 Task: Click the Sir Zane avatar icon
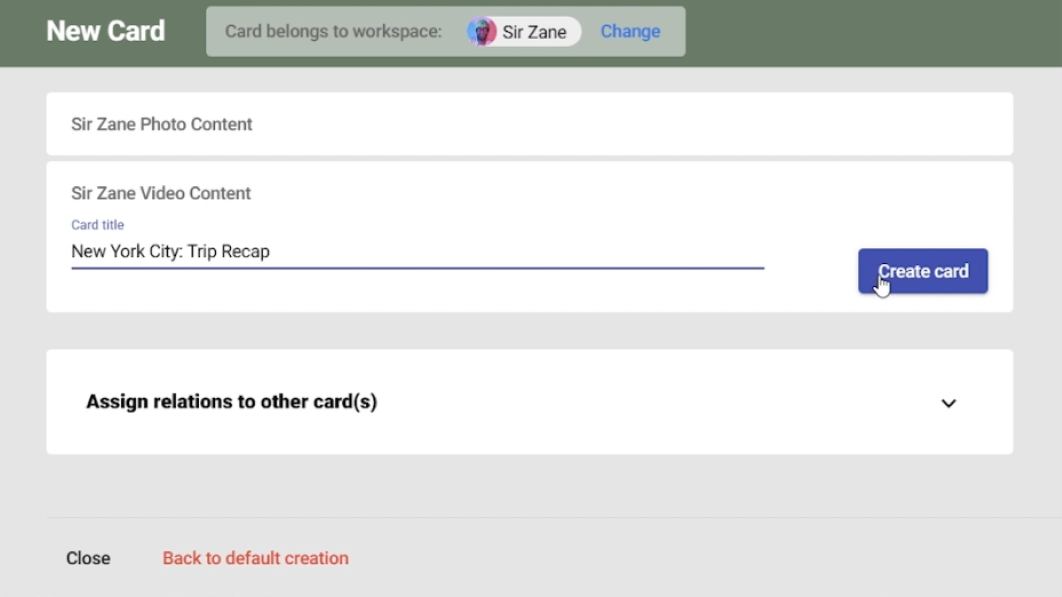[481, 32]
